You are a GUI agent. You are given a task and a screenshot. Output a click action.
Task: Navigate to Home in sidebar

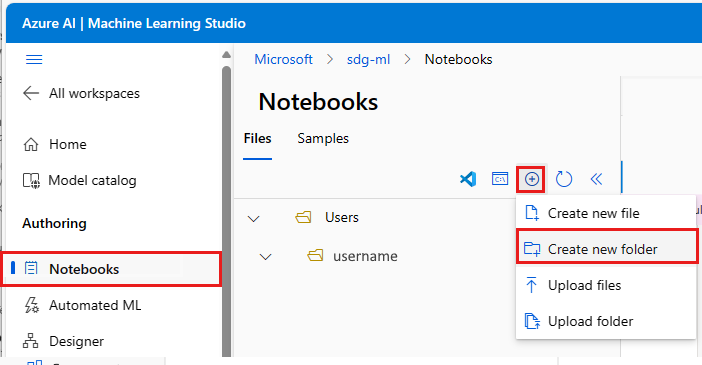point(68,144)
